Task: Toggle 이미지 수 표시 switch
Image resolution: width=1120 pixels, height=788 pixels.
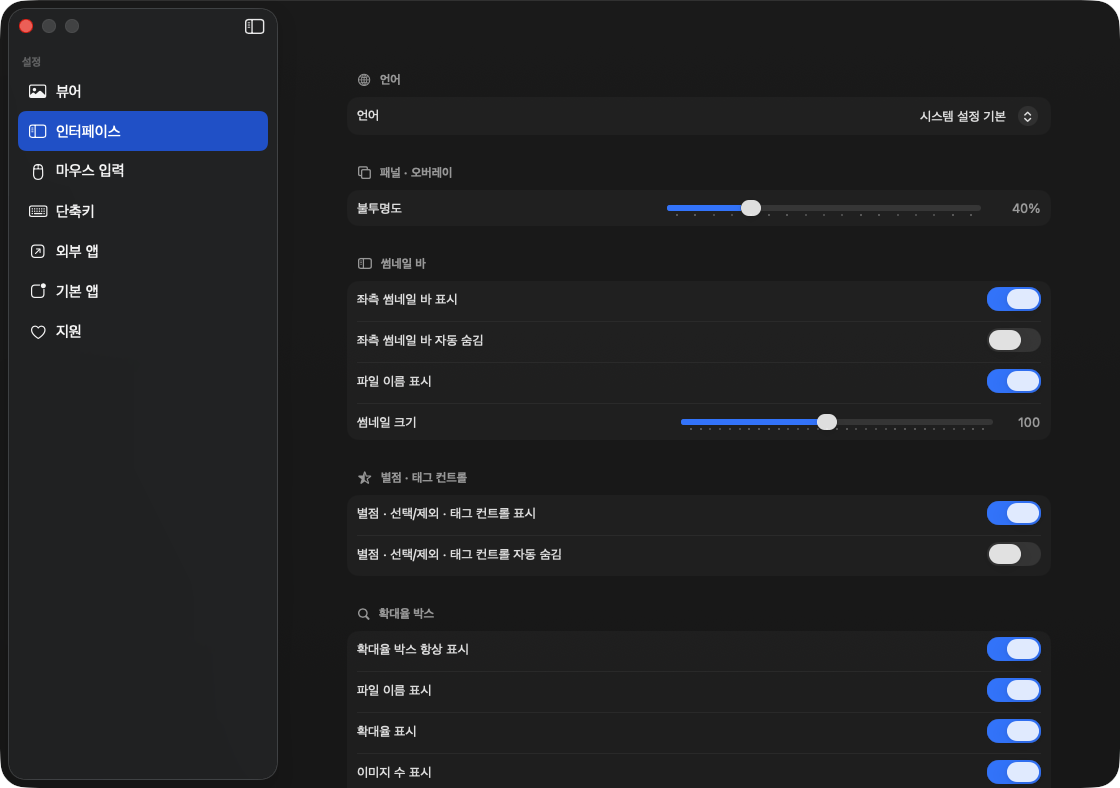Action: 1014,772
